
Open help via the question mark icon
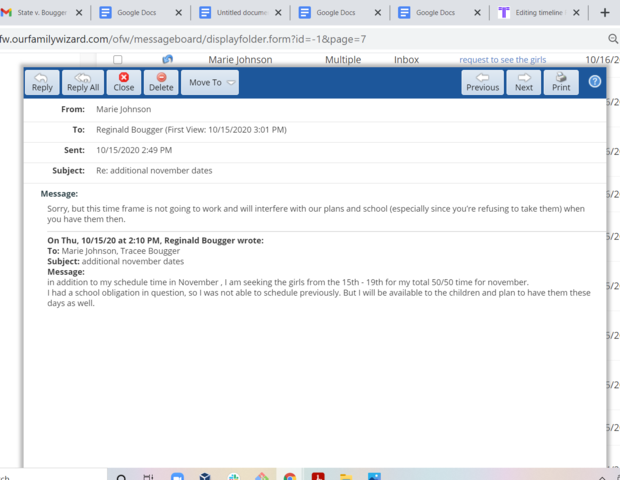595,81
